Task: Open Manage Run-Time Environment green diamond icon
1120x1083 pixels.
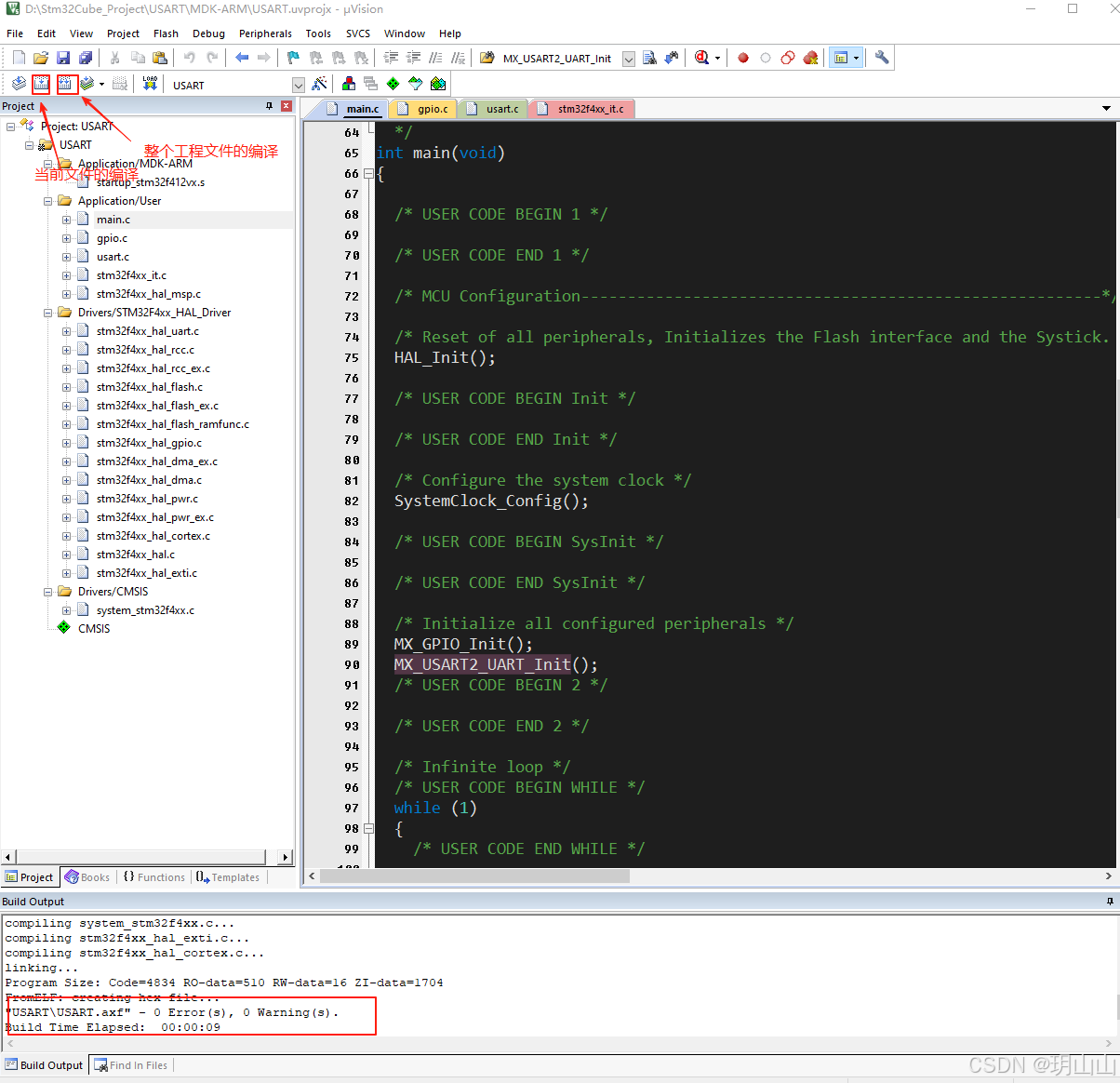Action: point(393,84)
